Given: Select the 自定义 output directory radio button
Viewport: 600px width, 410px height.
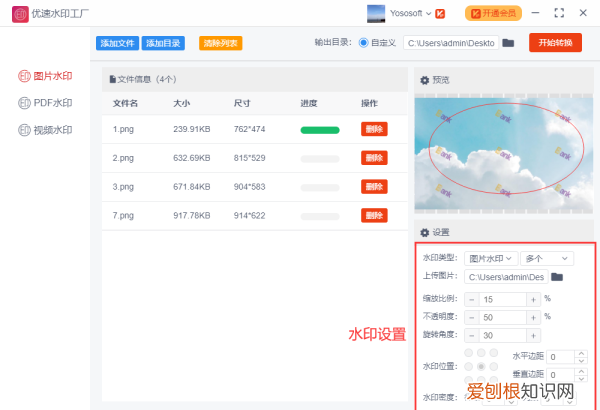Looking at the screenshot, I should [x=363, y=43].
